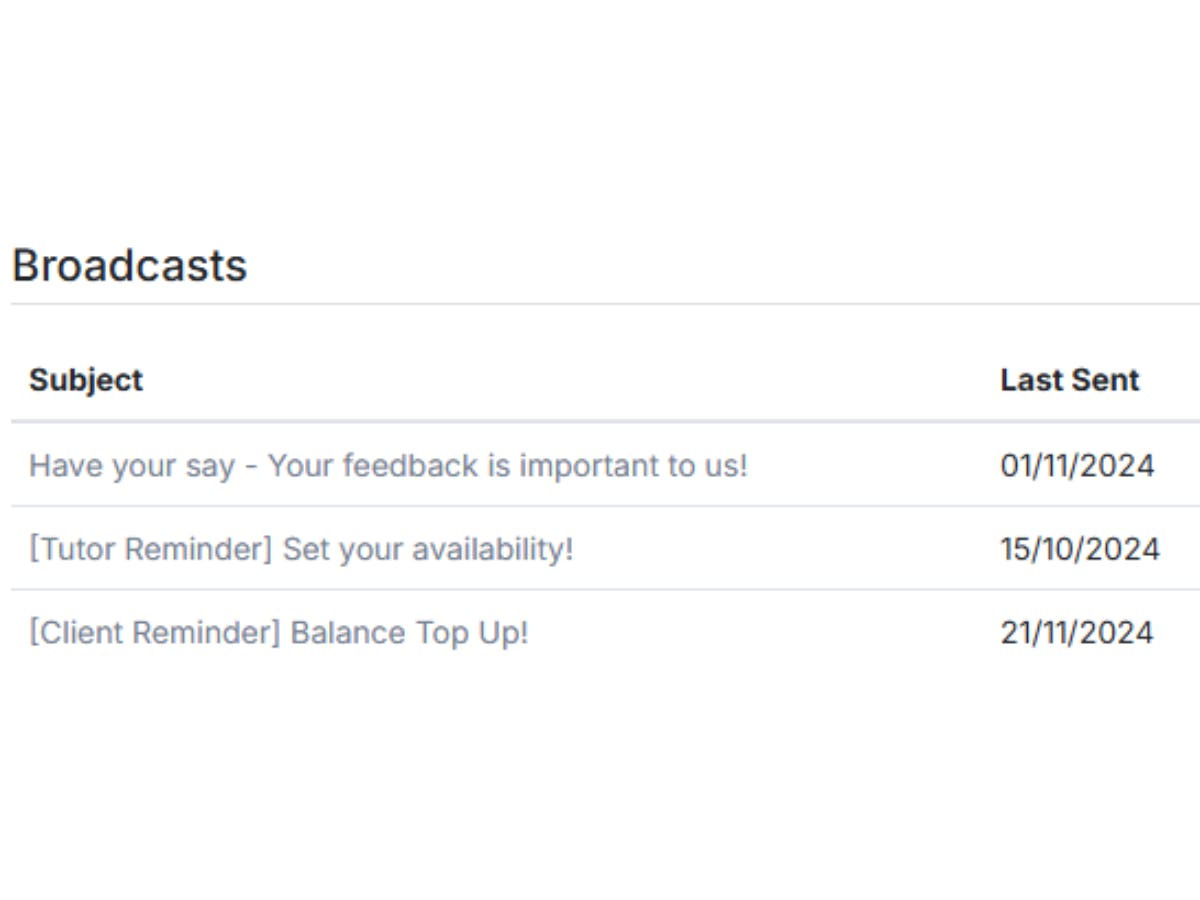1200x900 pixels.
Task: Select the 15/10/2024 last sent date
Action: click(x=1080, y=549)
